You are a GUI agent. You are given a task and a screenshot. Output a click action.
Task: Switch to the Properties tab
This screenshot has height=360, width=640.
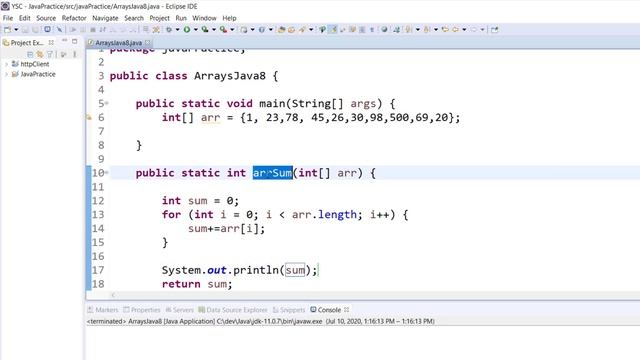[142, 310]
